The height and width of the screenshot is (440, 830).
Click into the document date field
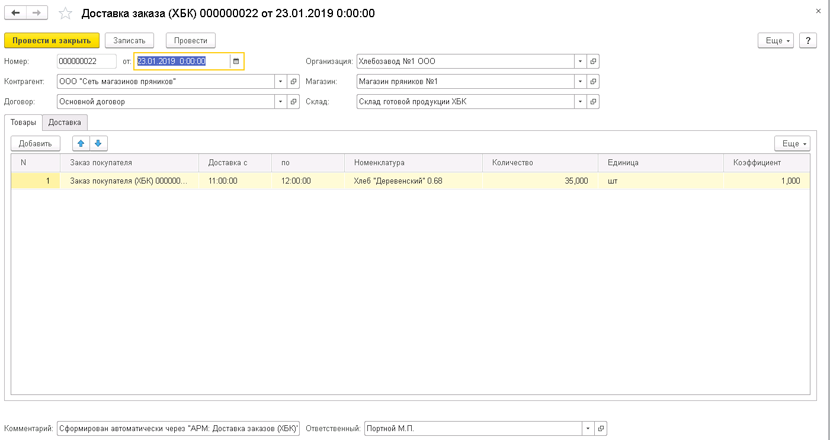click(x=182, y=61)
